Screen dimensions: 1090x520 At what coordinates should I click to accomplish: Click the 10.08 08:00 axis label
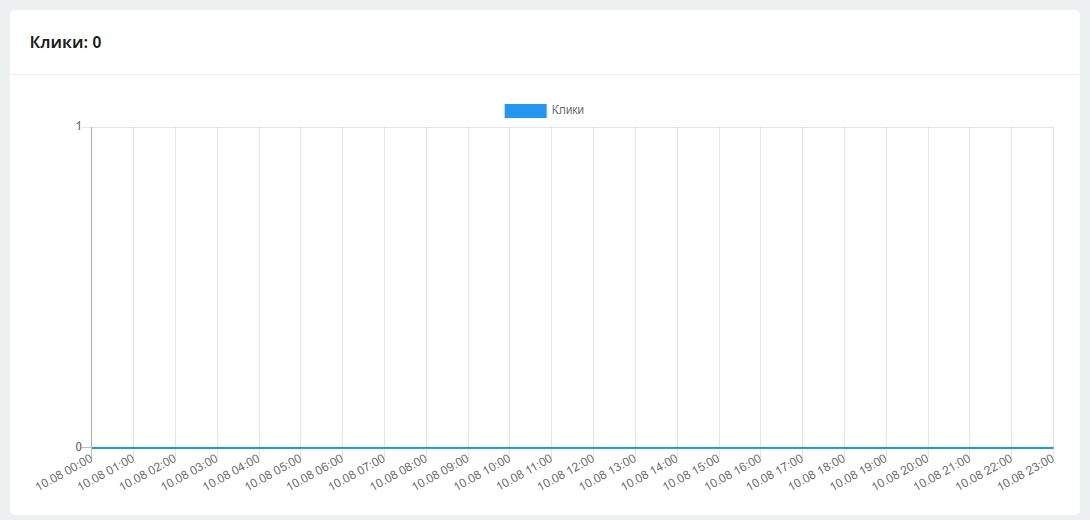tap(400, 471)
